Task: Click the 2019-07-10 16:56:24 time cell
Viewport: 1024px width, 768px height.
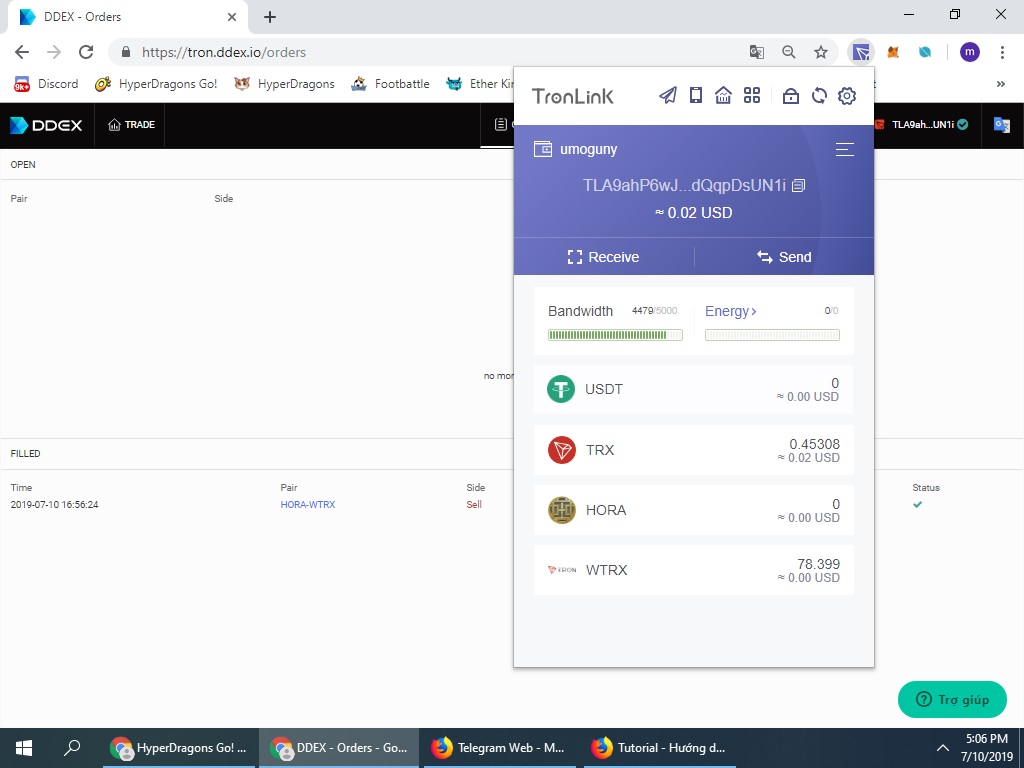Action: pos(54,504)
